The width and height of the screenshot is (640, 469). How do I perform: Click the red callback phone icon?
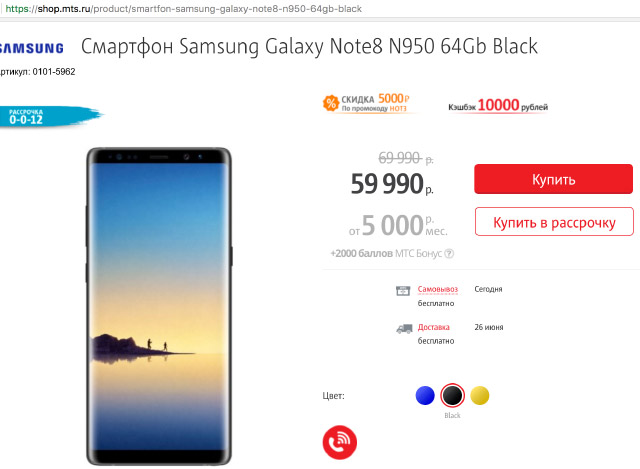[x=340, y=442]
